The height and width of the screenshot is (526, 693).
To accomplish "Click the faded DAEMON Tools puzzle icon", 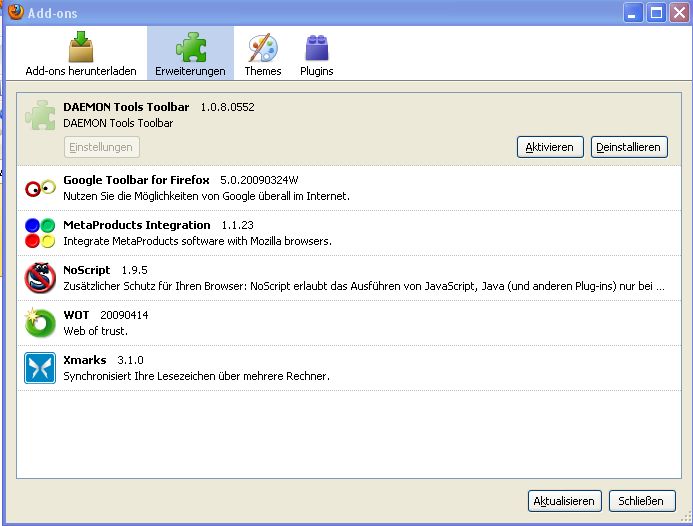I will [x=40, y=115].
